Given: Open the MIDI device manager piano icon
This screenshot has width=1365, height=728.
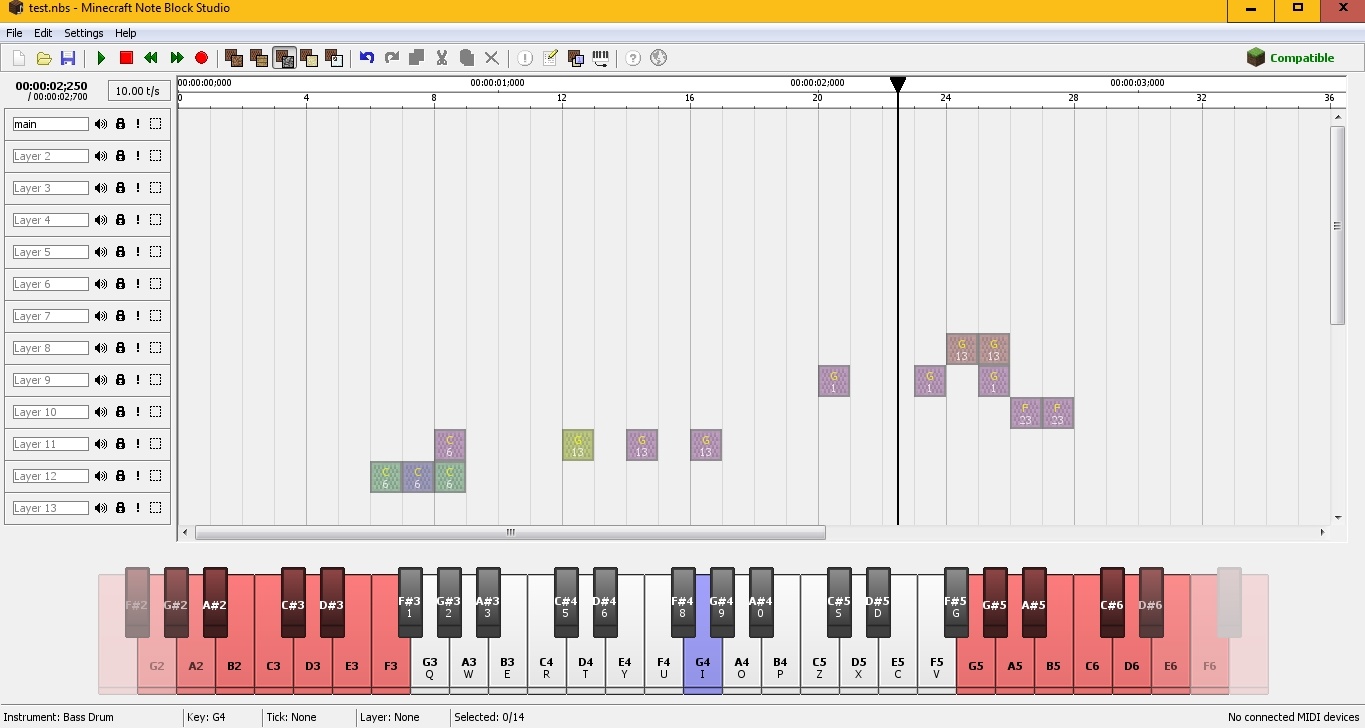Looking at the screenshot, I should pos(601,58).
